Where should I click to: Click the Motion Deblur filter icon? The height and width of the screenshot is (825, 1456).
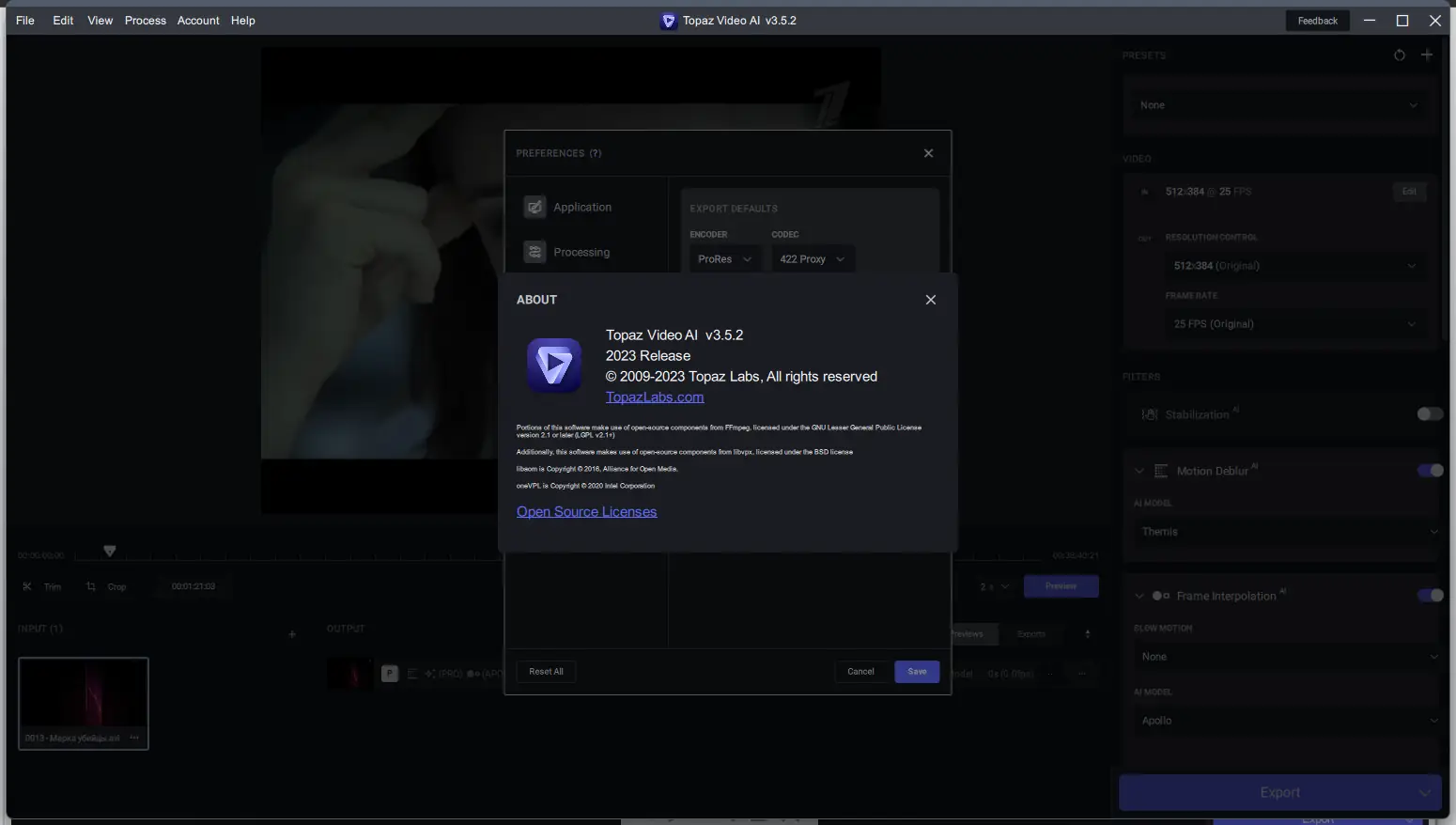(1161, 471)
